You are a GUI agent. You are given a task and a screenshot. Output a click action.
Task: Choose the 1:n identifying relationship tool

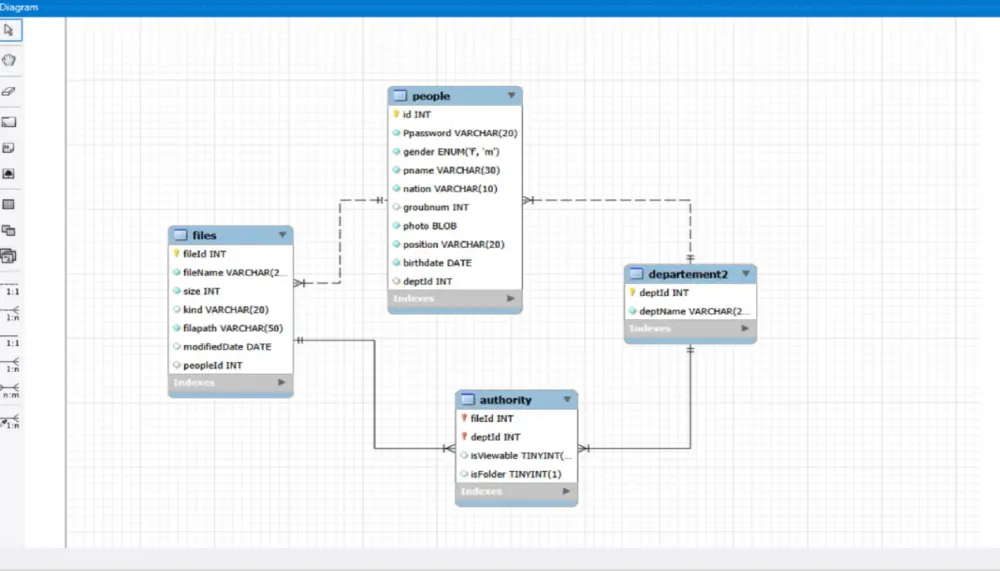[11, 366]
